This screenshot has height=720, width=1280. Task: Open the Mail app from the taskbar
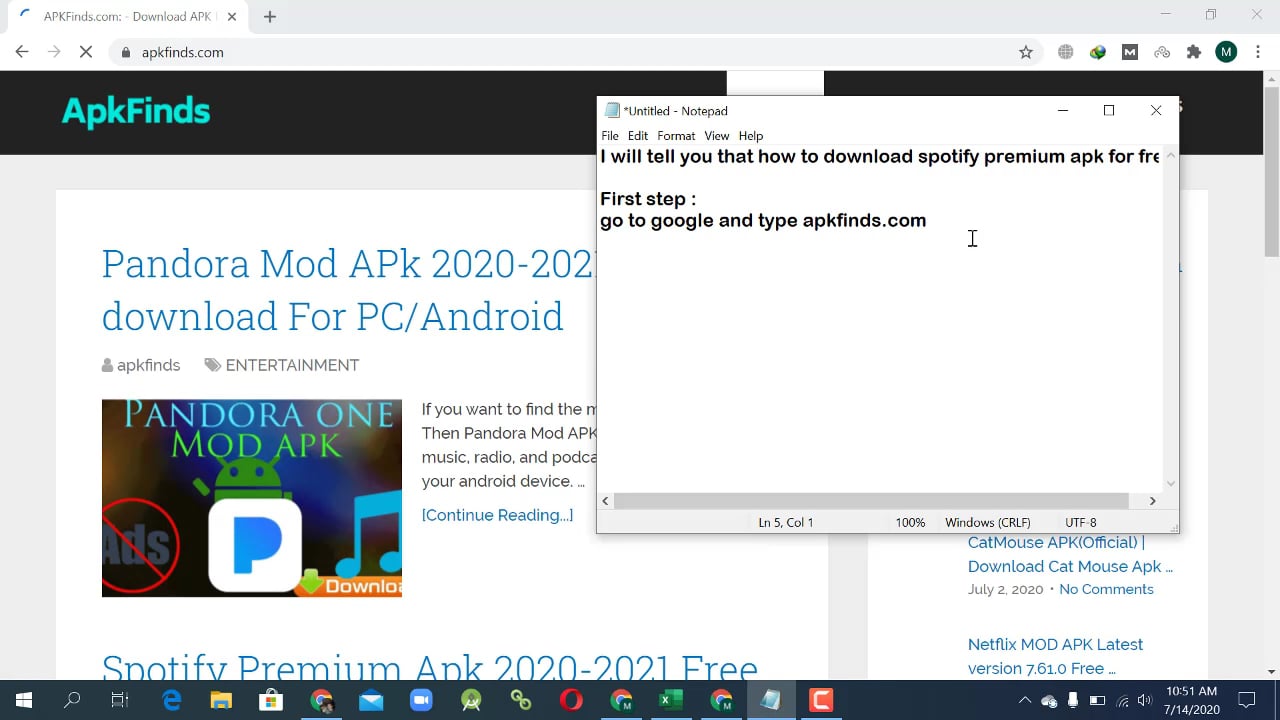pos(371,700)
